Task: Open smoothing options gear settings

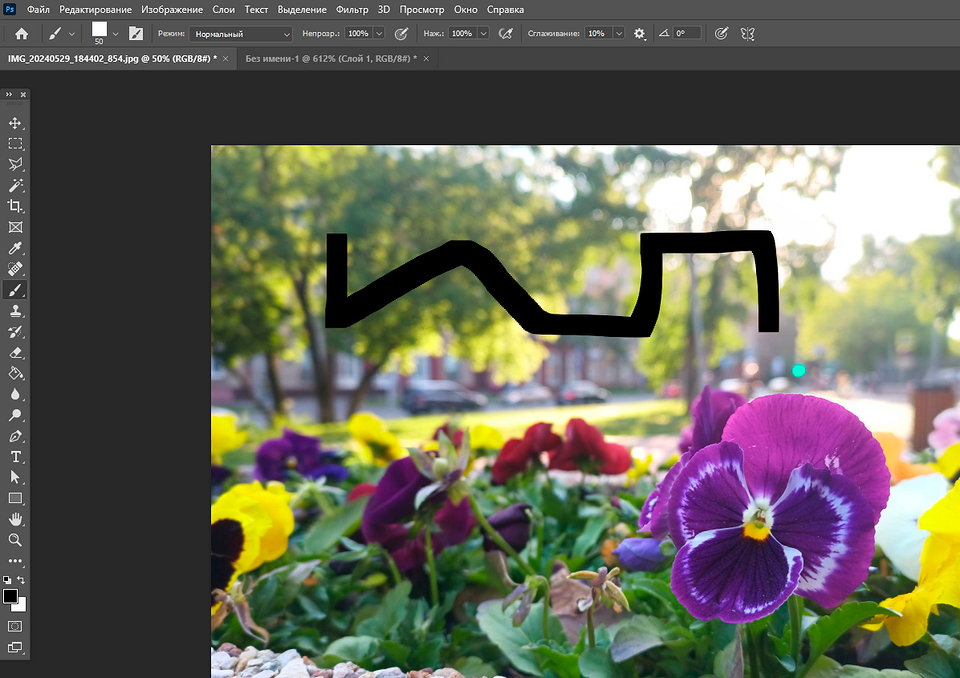Action: click(640, 33)
